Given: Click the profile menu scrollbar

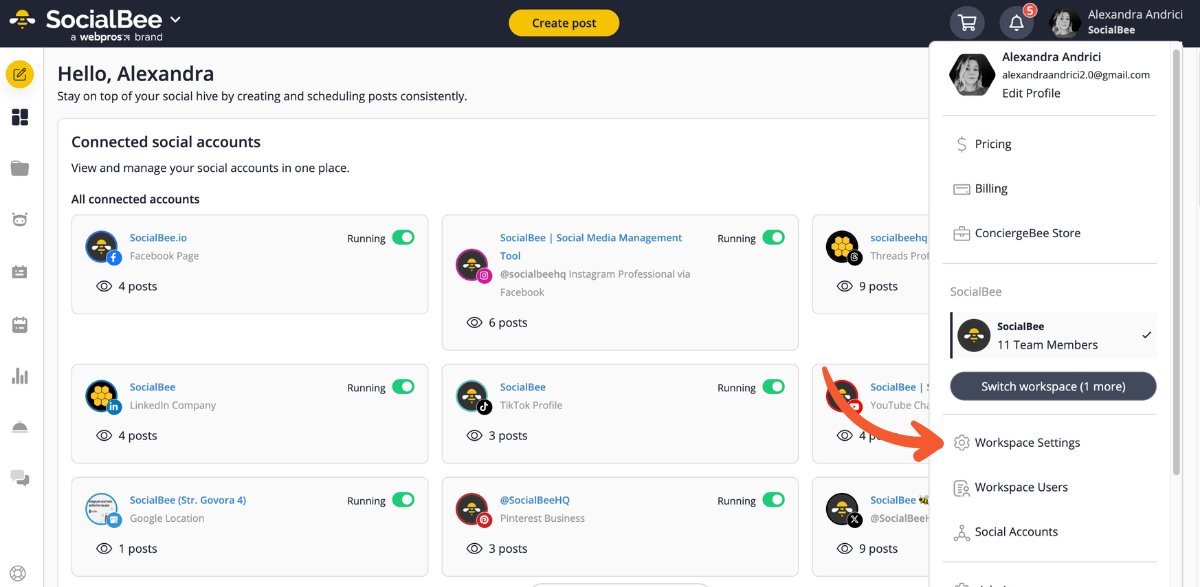Looking at the screenshot, I should pyautogui.click(x=1177, y=260).
